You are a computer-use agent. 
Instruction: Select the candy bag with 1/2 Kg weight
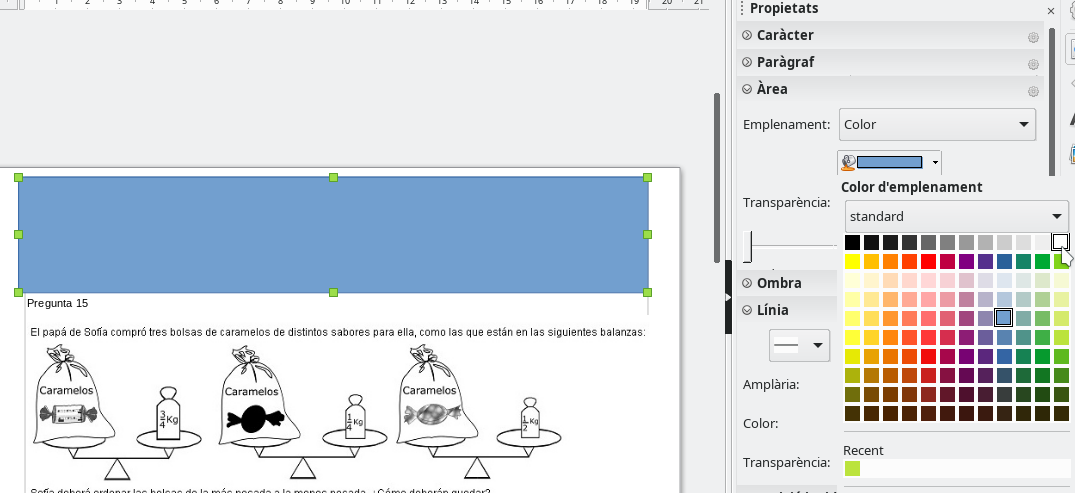point(437,396)
